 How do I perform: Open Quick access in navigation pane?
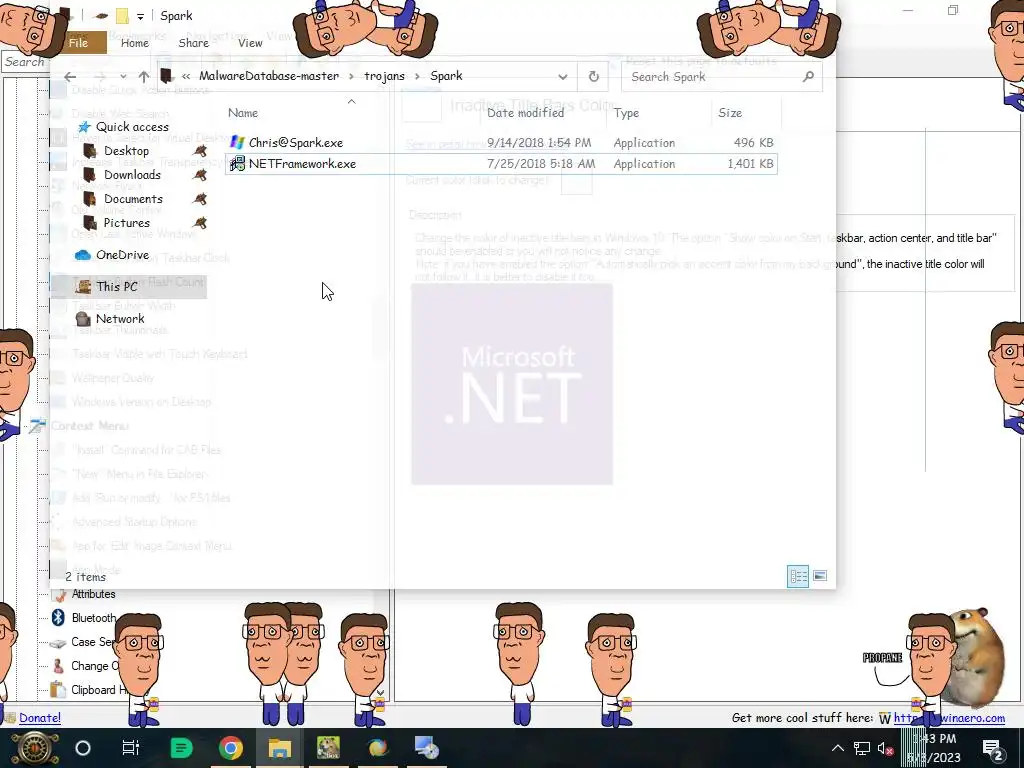pos(132,127)
